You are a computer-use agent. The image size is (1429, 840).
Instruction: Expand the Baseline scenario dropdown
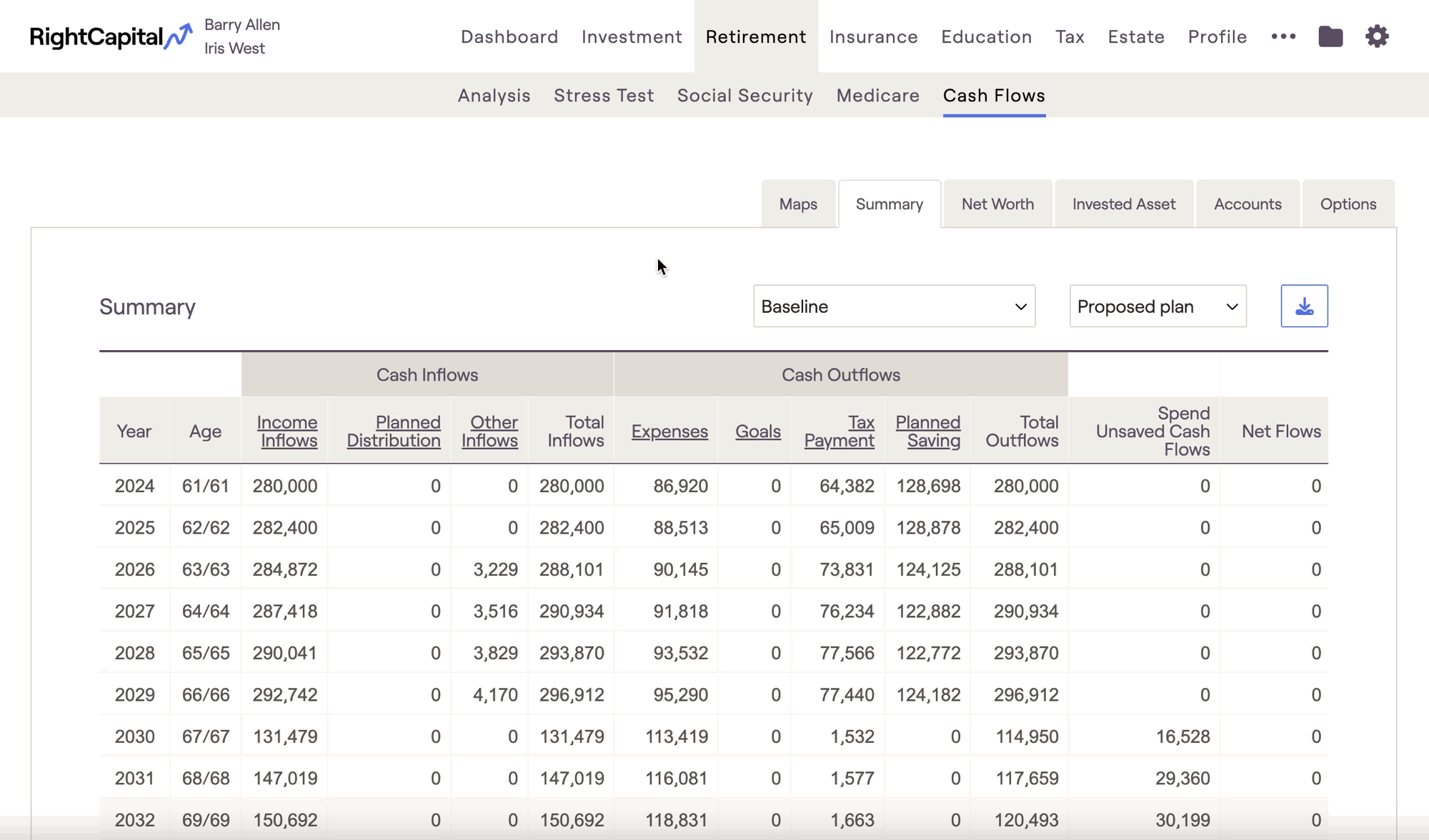(x=894, y=306)
